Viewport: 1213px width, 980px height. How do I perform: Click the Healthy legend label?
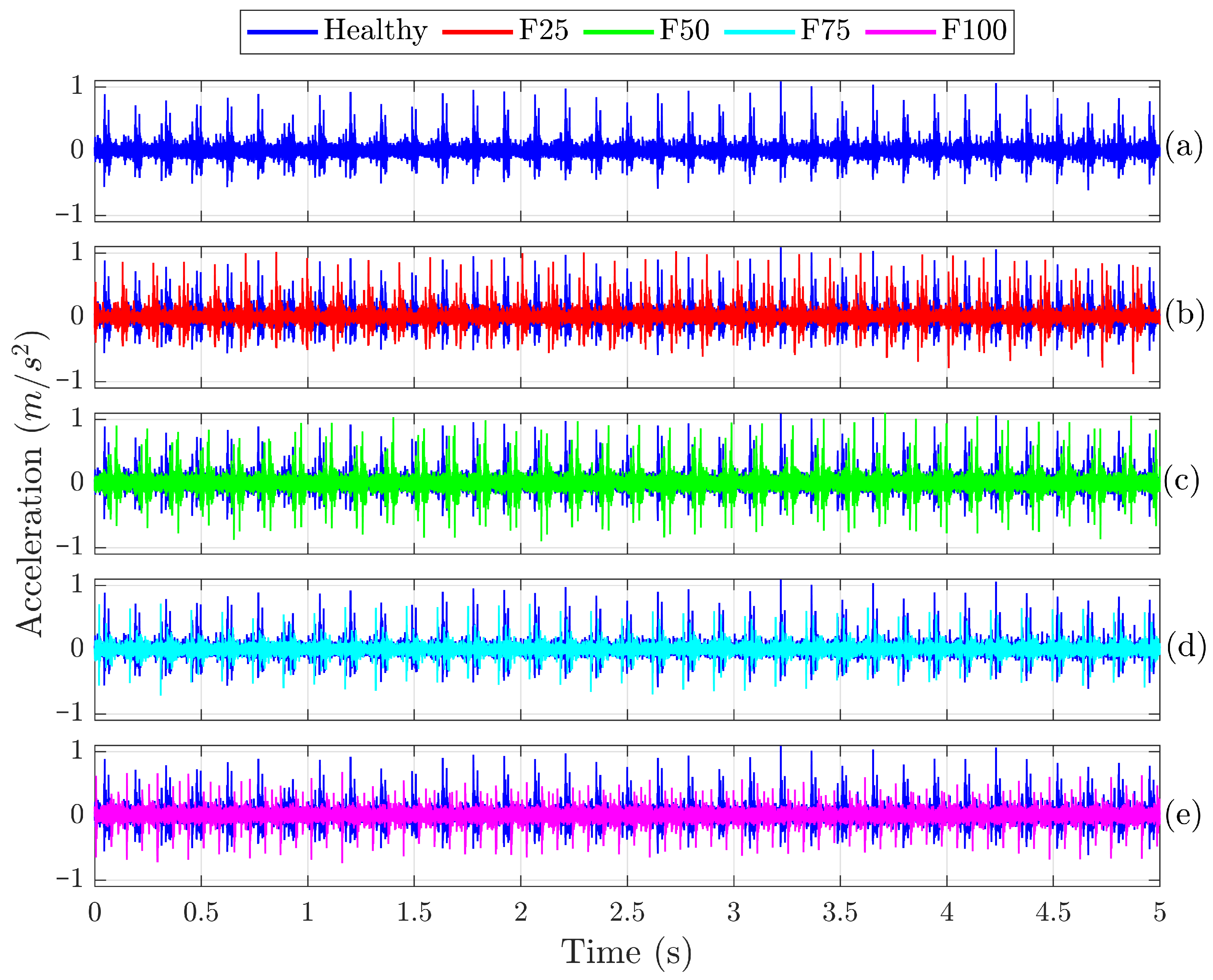pos(375,31)
